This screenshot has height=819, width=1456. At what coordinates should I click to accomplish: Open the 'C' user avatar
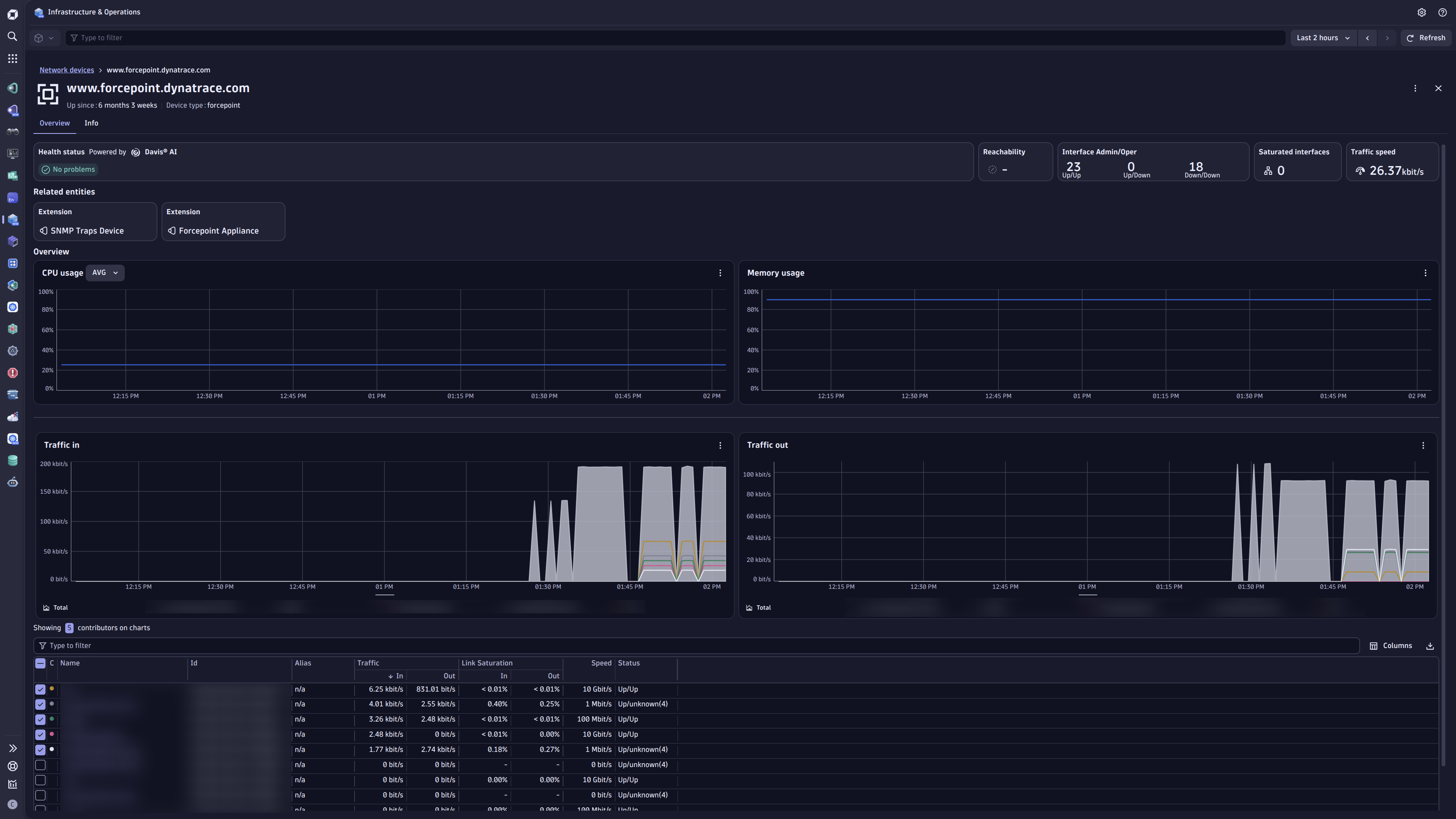[13, 804]
